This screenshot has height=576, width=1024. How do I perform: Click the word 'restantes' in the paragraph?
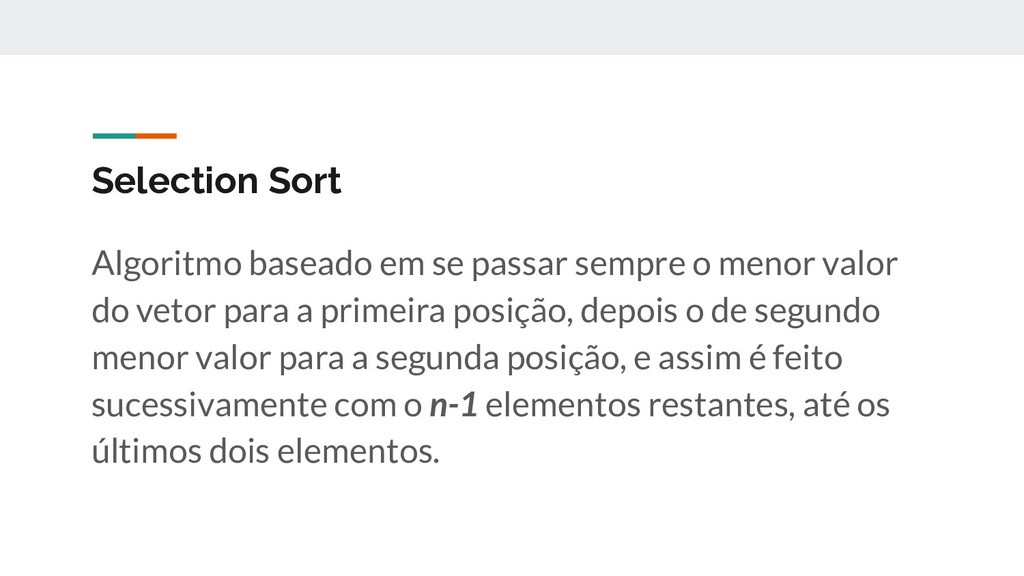(721, 405)
